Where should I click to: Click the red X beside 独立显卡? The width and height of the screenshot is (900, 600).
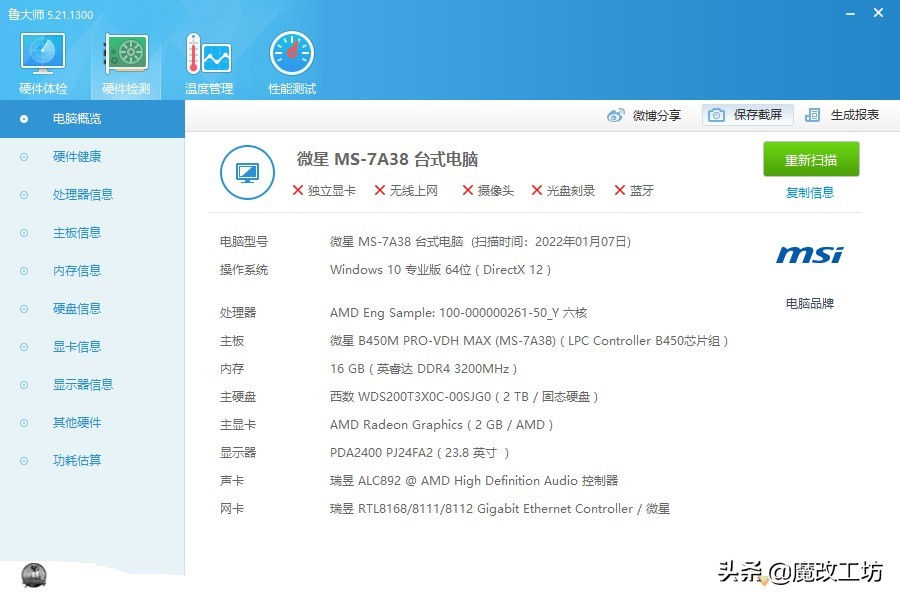point(300,190)
